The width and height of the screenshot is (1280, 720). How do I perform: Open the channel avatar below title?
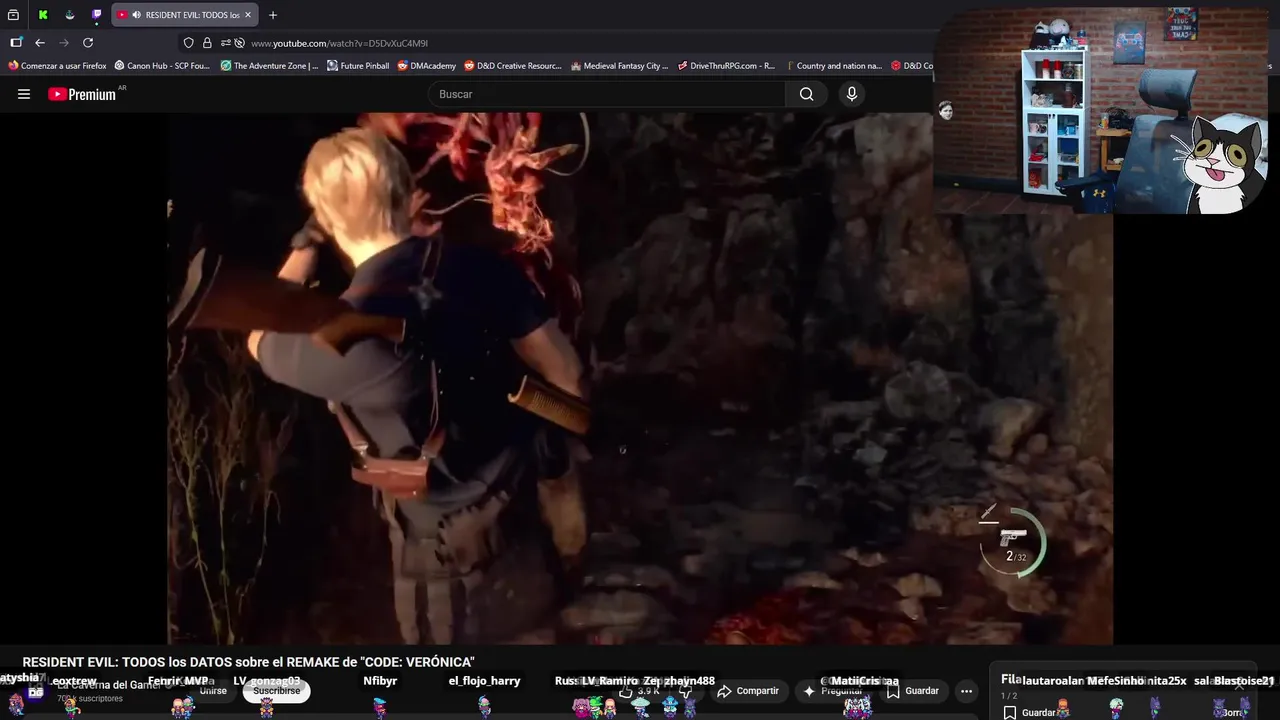(36, 691)
